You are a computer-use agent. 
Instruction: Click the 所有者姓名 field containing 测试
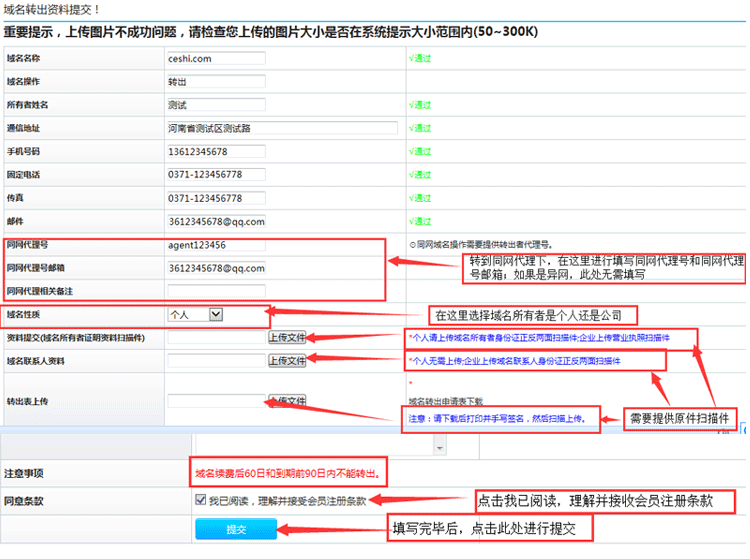click(216, 104)
